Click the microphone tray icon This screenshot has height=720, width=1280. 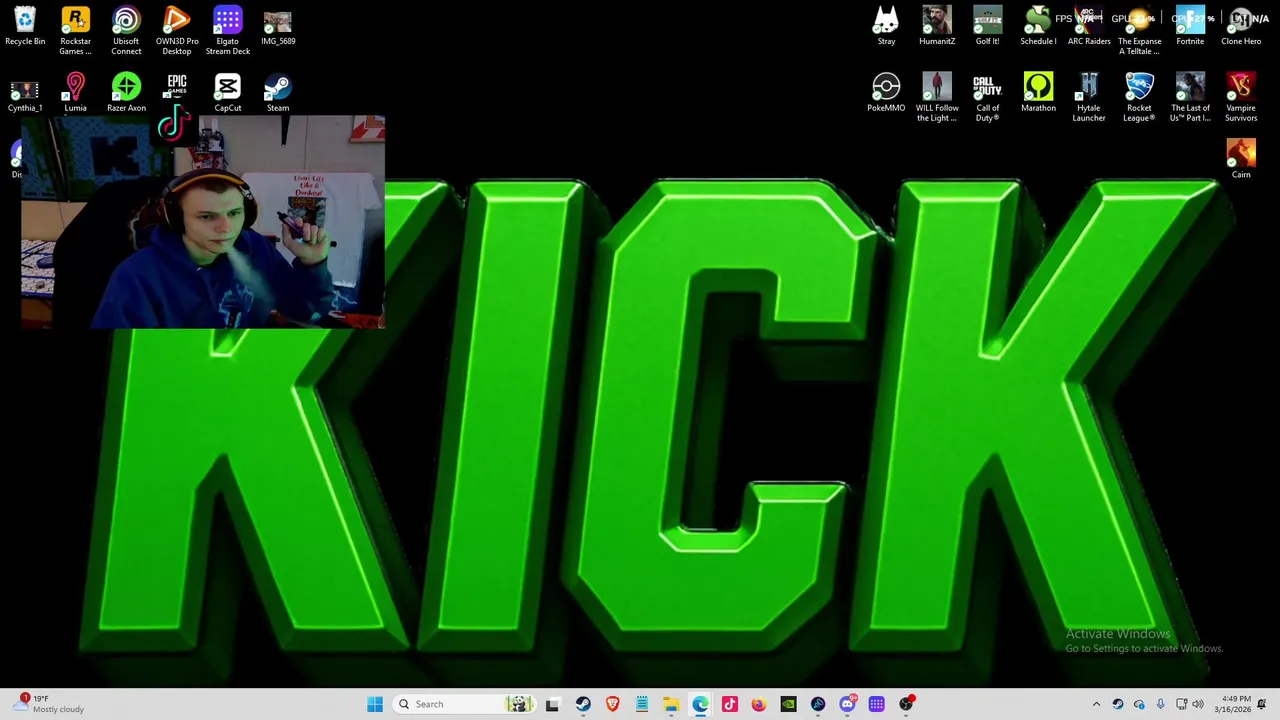pyautogui.click(x=1160, y=704)
